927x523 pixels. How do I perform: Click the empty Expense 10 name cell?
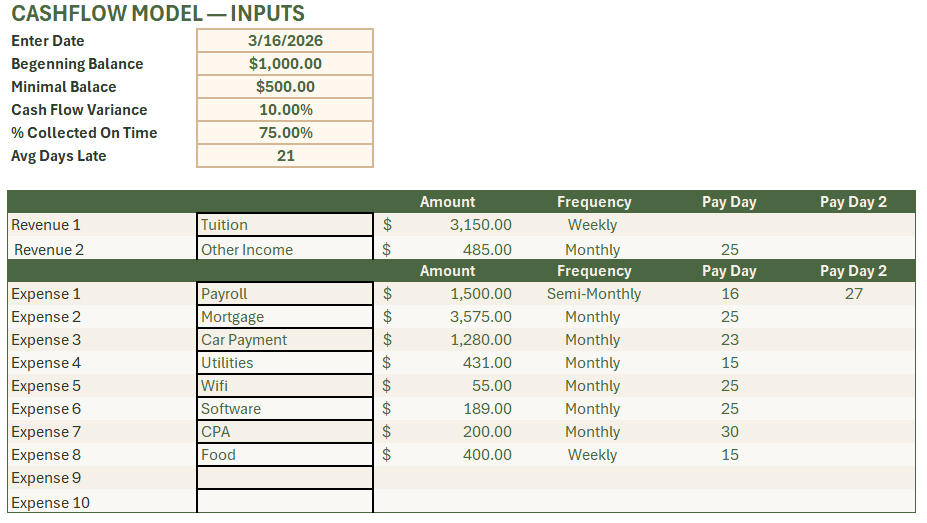tap(285, 502)
